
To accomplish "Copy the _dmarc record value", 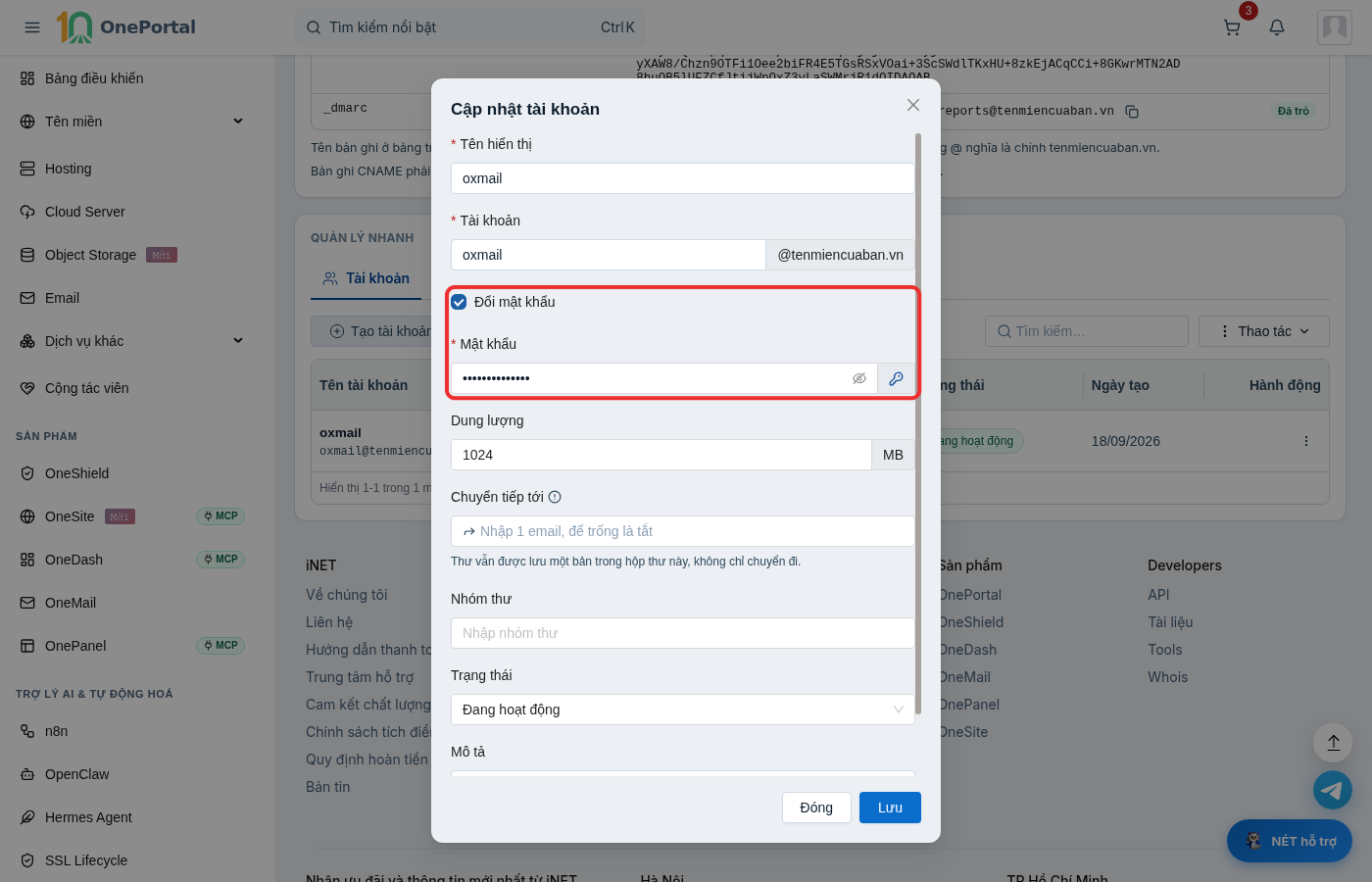I will (1132, 112).
